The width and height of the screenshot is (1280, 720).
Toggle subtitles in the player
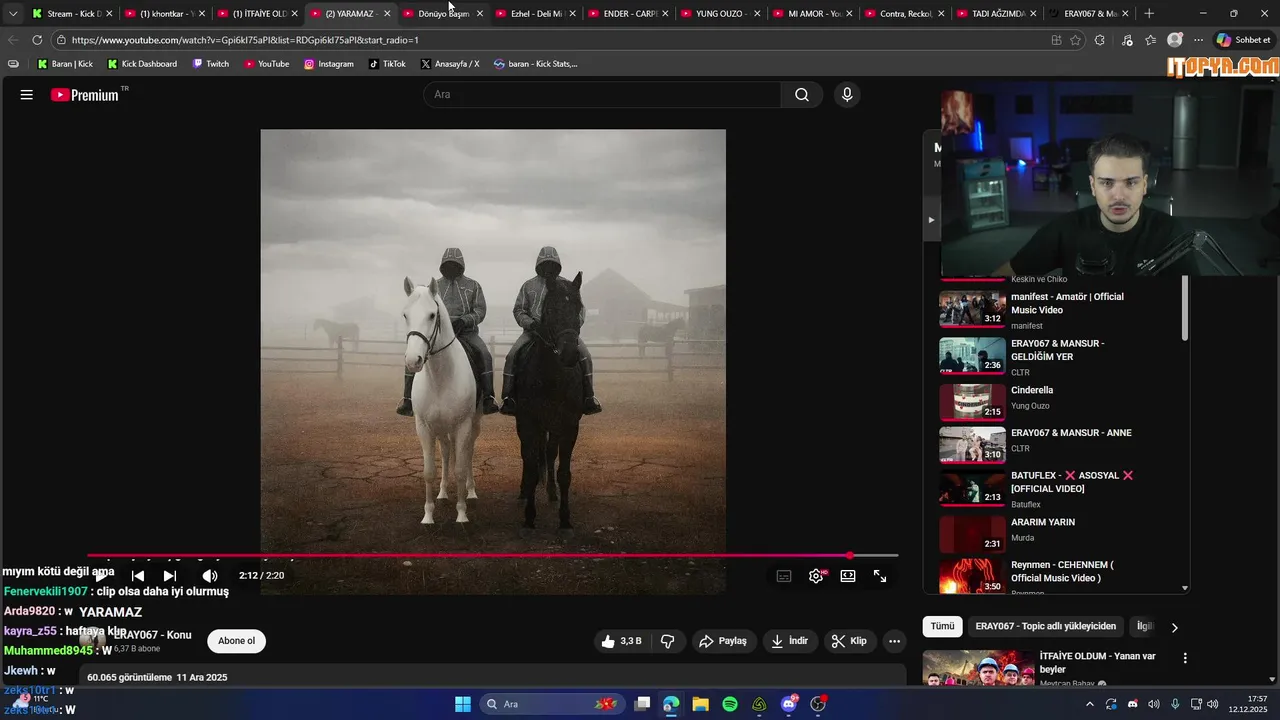coord(784,576)
